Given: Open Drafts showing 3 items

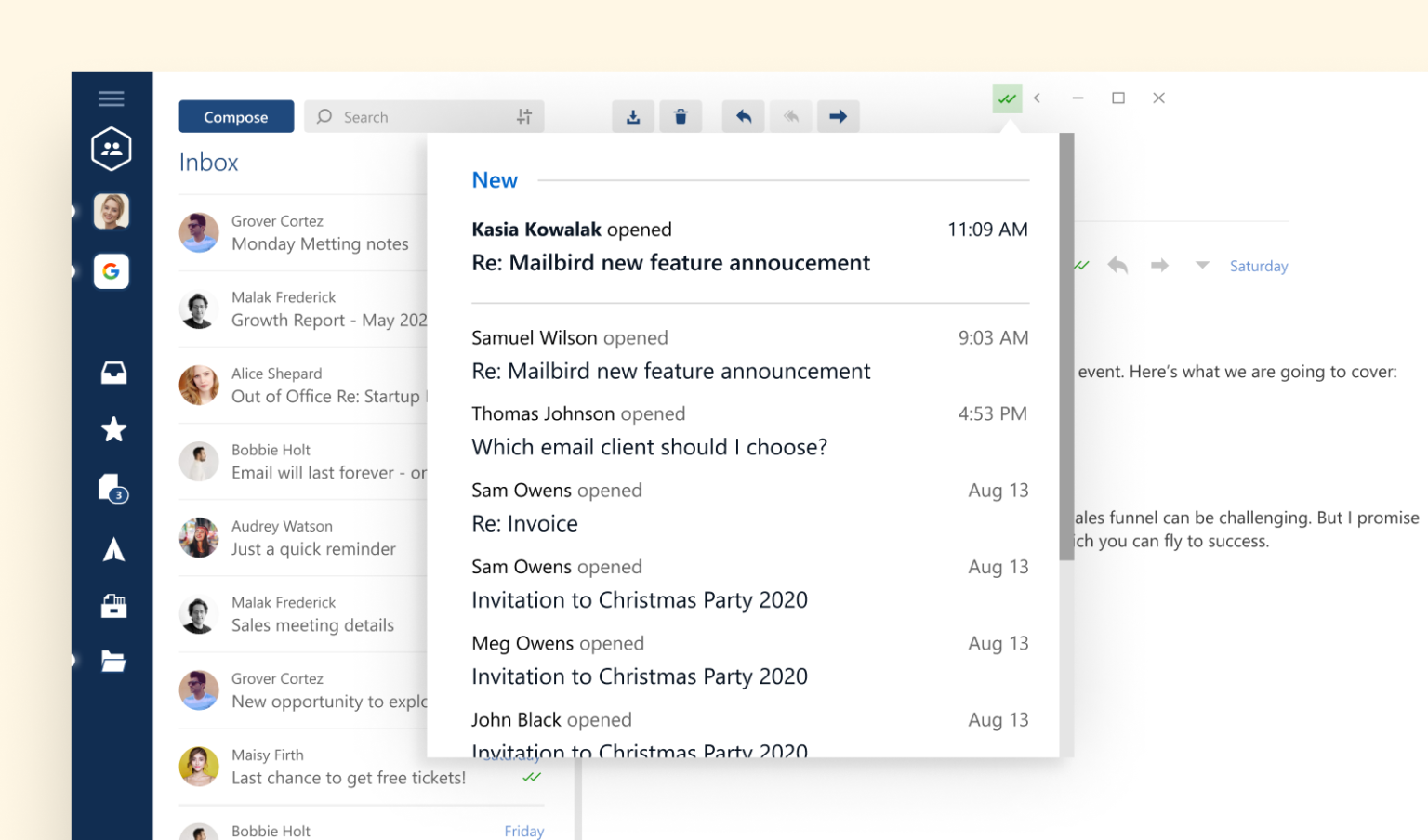Looking at the screenshot, I should coord(112,488).
